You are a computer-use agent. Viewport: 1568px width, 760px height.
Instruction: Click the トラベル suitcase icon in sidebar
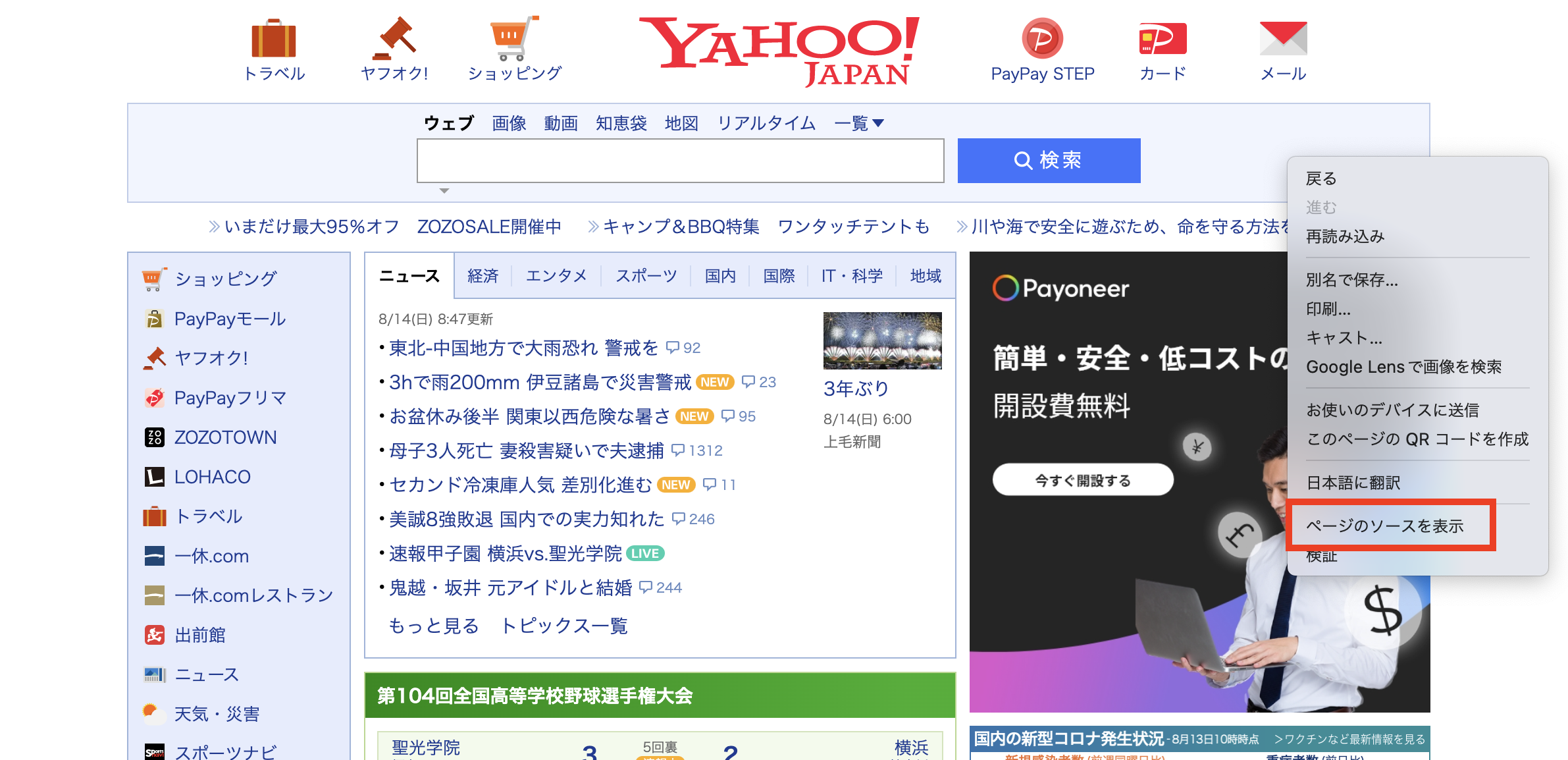pos(154,516)
